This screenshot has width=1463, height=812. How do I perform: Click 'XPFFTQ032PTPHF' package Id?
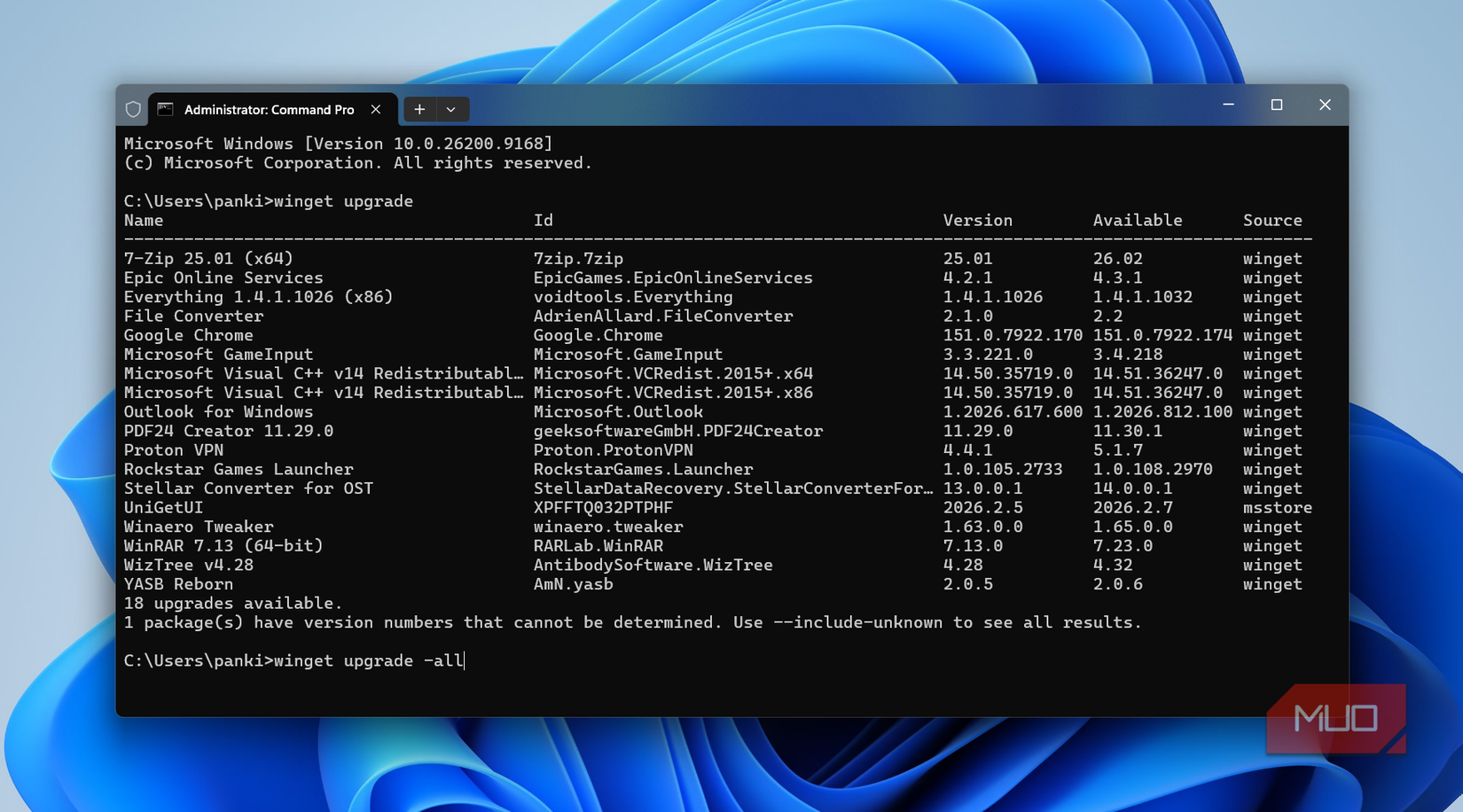603,507
